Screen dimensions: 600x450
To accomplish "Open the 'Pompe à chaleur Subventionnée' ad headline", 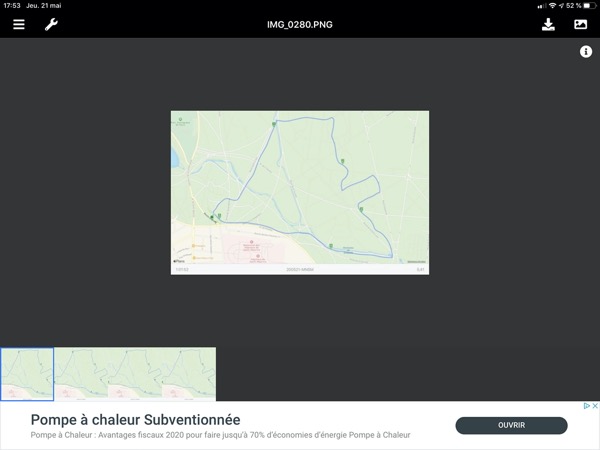I will [x=135, y=419].
